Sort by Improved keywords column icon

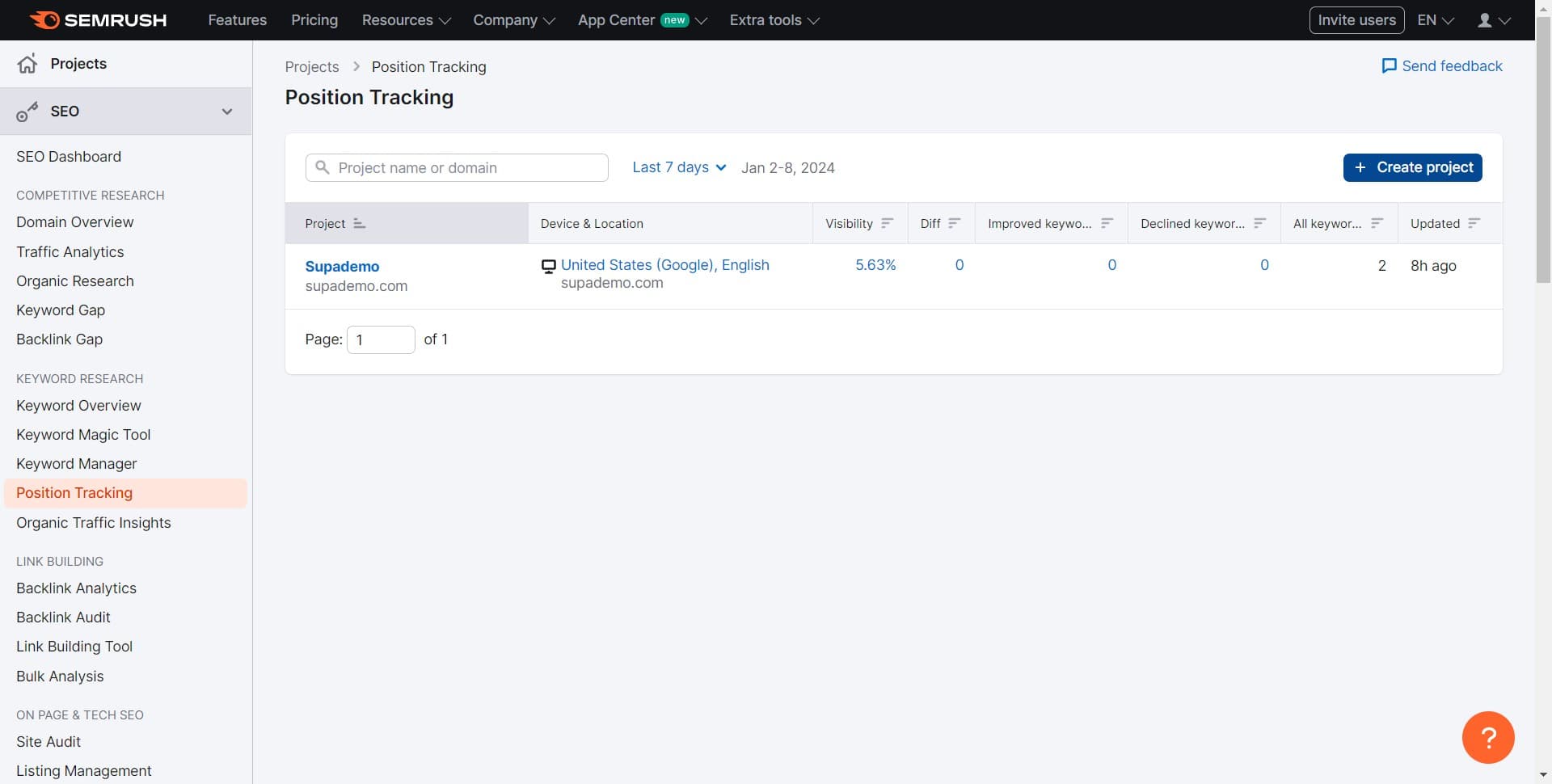[x=1107, y=224]
